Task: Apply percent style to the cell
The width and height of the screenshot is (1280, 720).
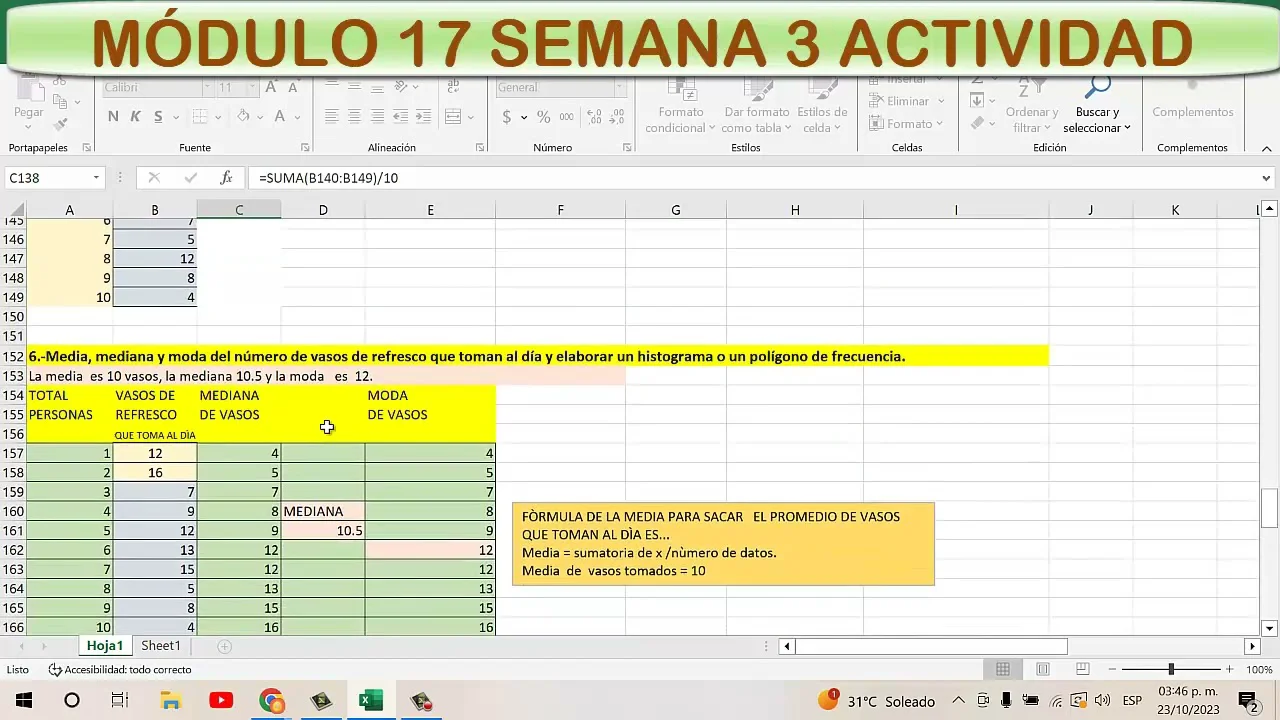Action: coord(543,117)
